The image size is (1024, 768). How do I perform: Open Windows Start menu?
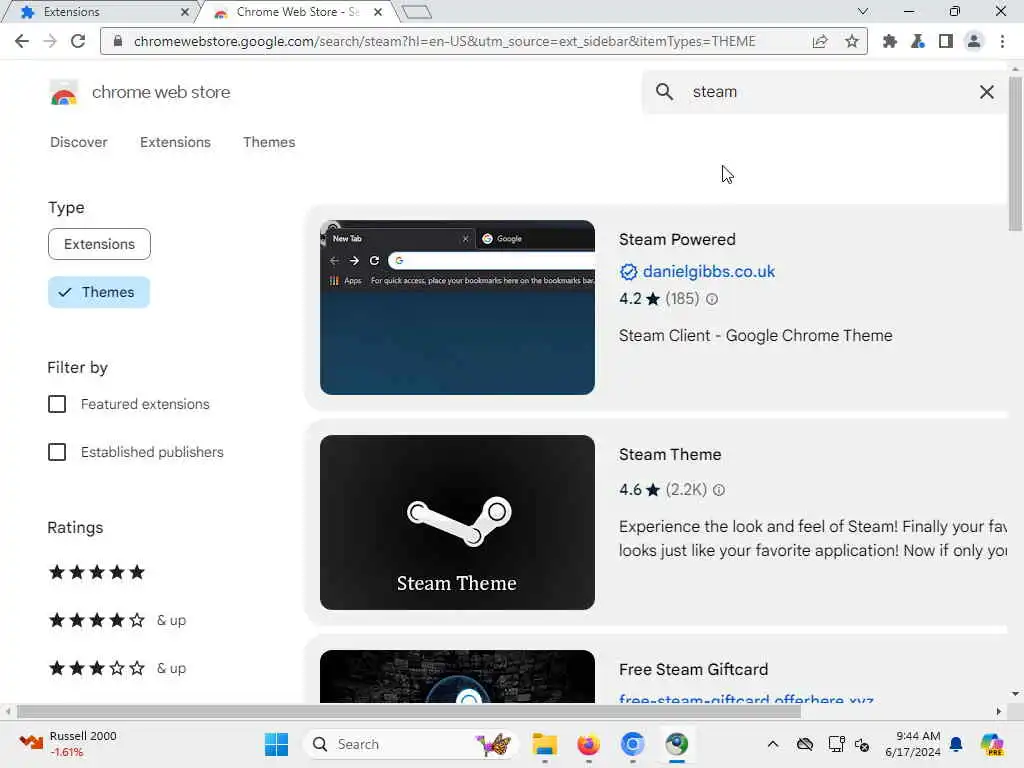(276, 744)
